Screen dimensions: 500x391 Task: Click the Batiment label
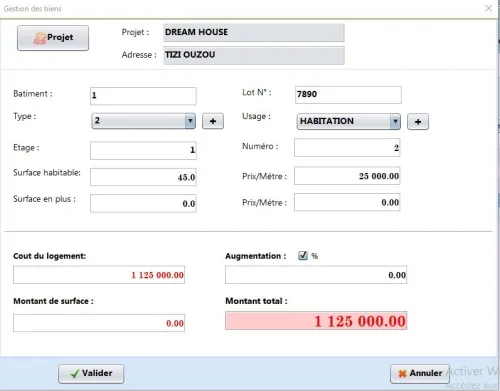coord(33,94)
